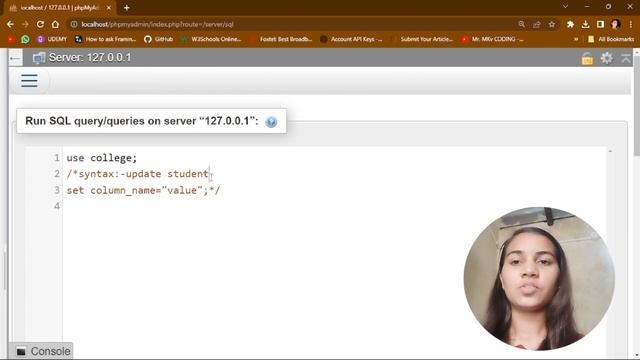This screenshot has width=640, height=360.
Task: Open the UDEMY bookmark
Action: [x=52, y=39]
